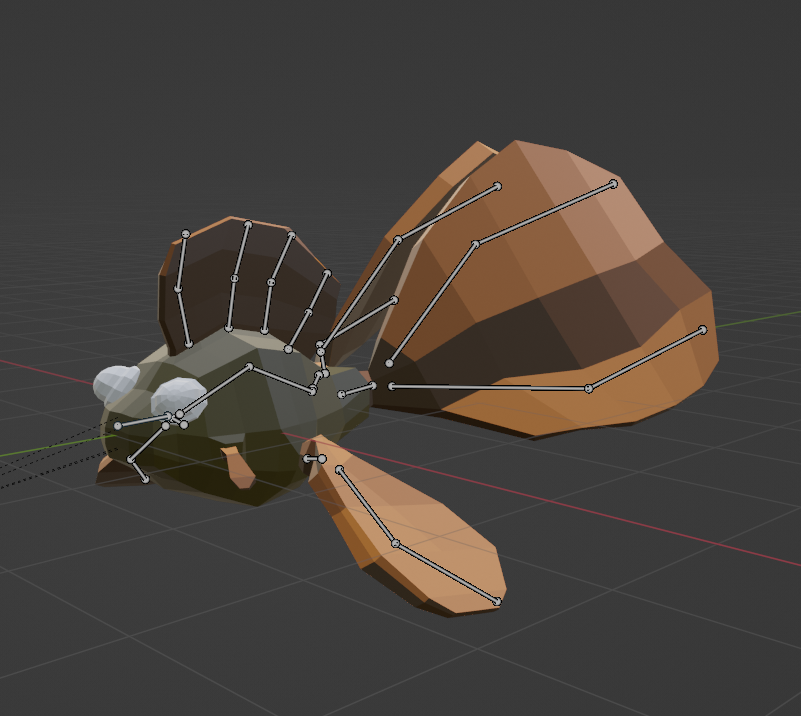The width and height of the screenshot is (801, 716).
Task: Click the fish's left white eye
Action: pos(114,383)
